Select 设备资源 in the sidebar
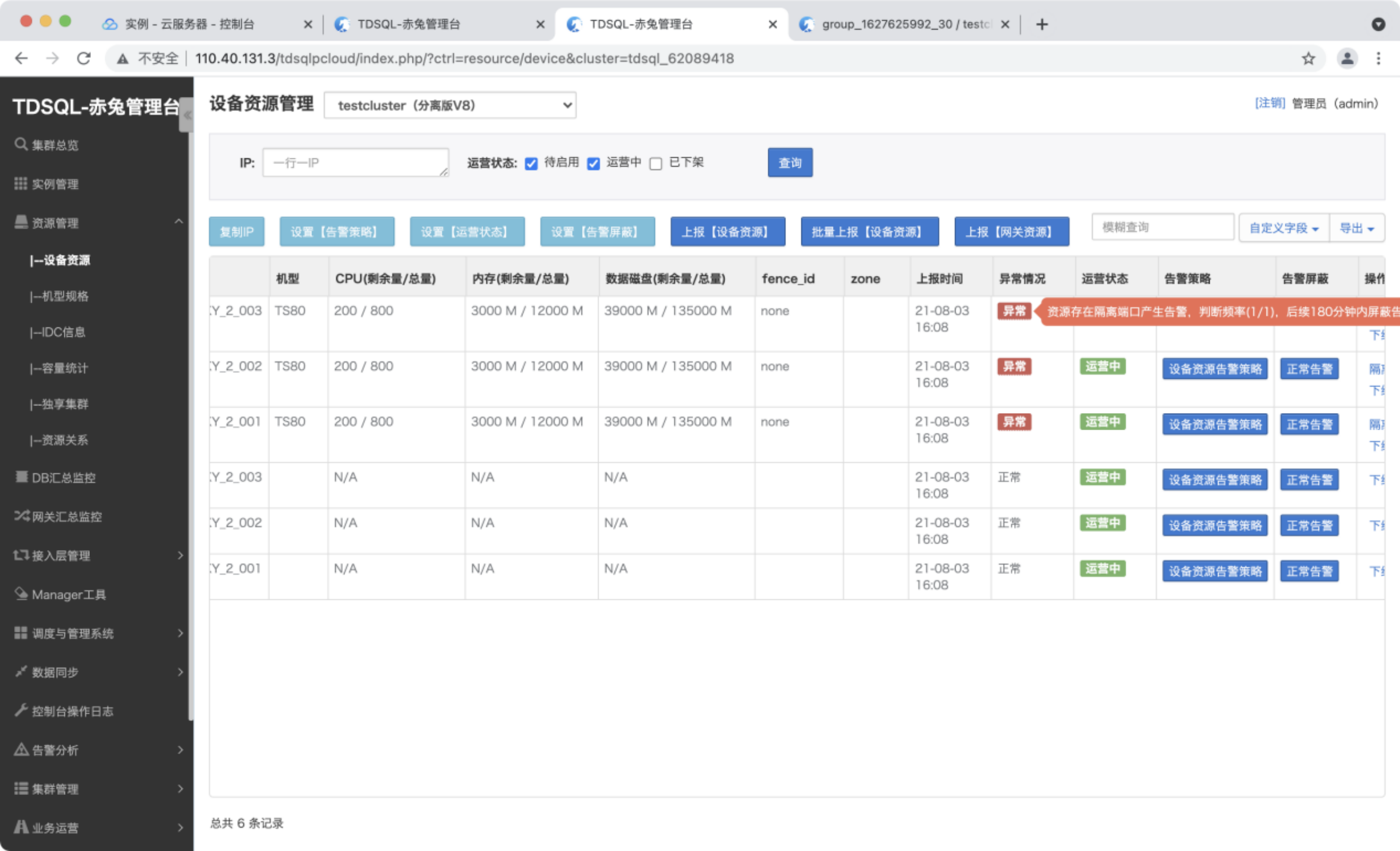The width and height of the screenshot is (1400, 851). [x=60, y=260]
